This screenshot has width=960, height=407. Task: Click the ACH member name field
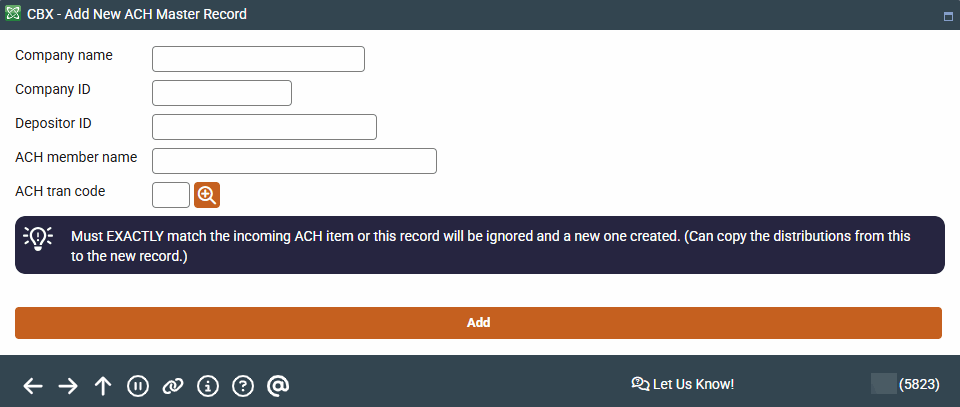point(294,161)
